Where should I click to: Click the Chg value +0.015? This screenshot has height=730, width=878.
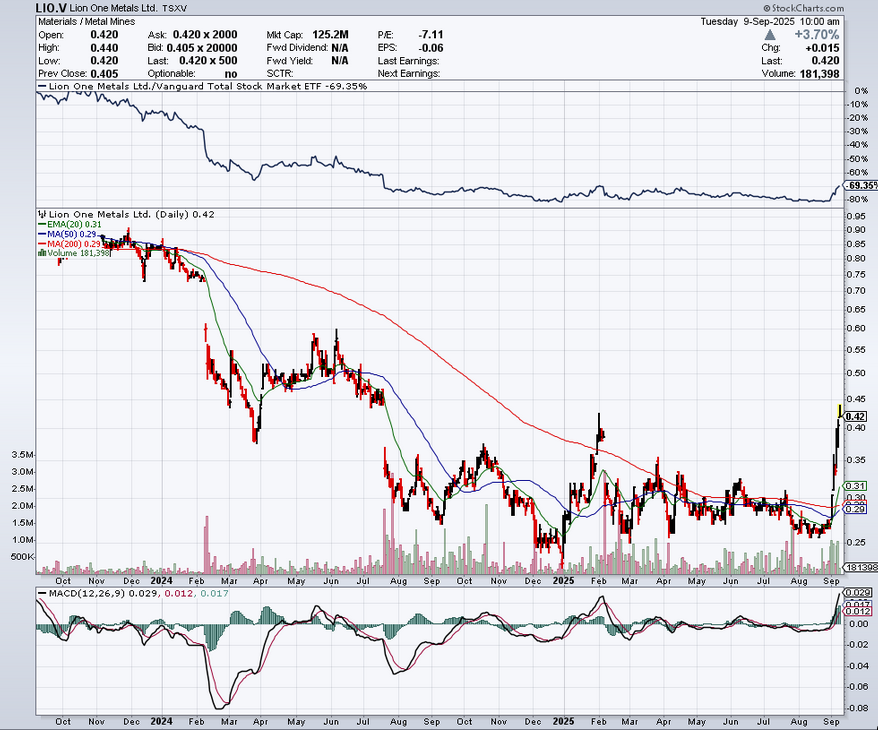click(823, 48)
